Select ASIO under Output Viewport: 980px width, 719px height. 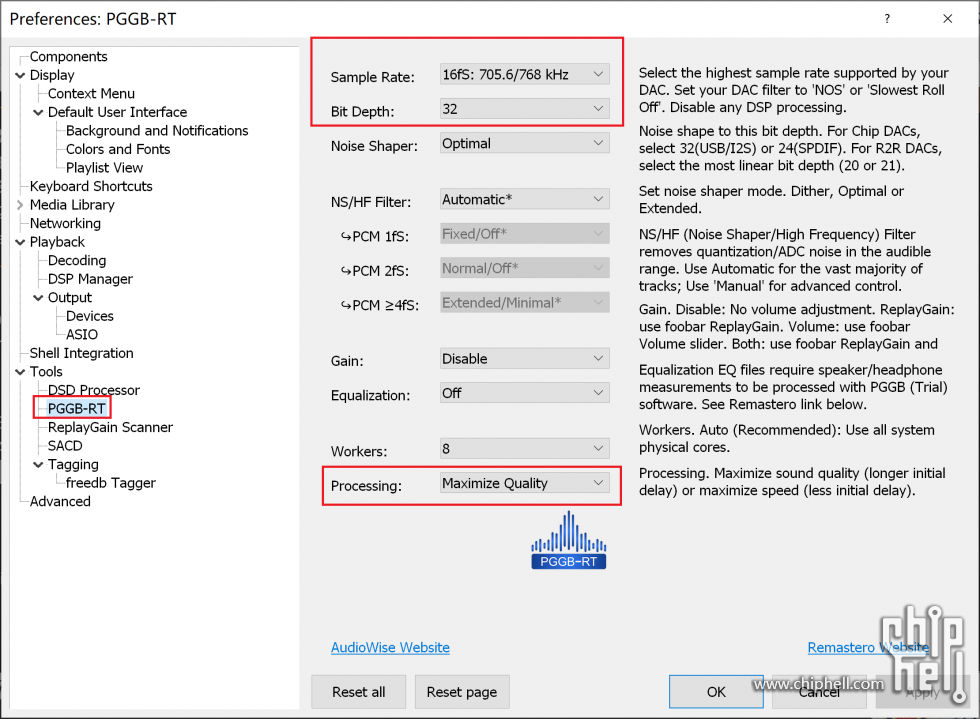[x=82, y=334]
